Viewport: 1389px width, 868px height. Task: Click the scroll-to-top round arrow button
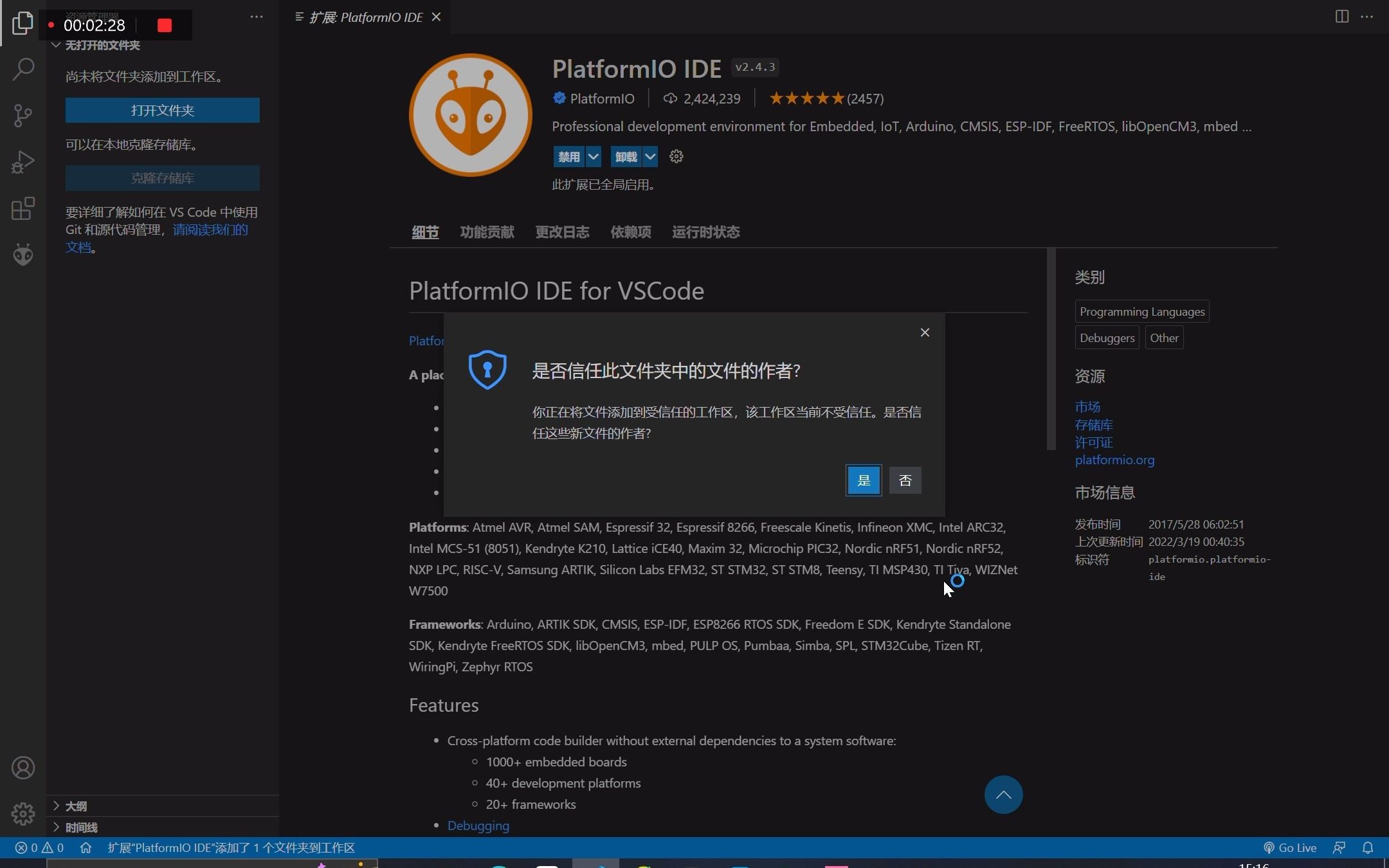1003,795
